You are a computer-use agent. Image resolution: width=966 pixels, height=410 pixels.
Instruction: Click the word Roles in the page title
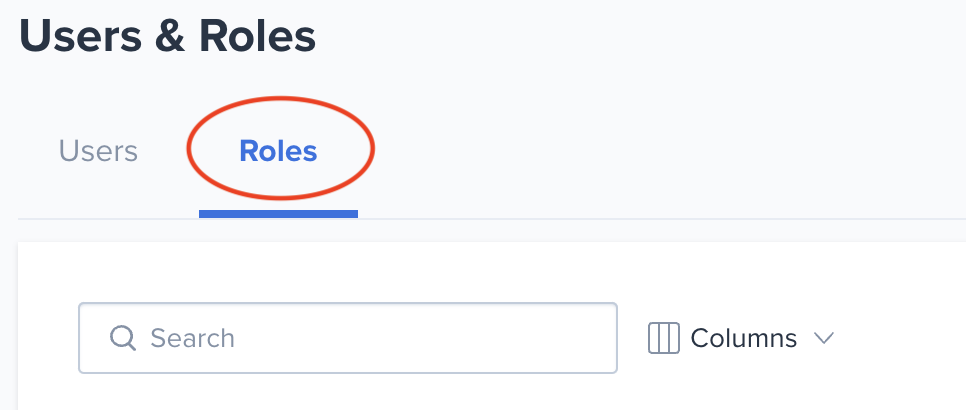257,36
